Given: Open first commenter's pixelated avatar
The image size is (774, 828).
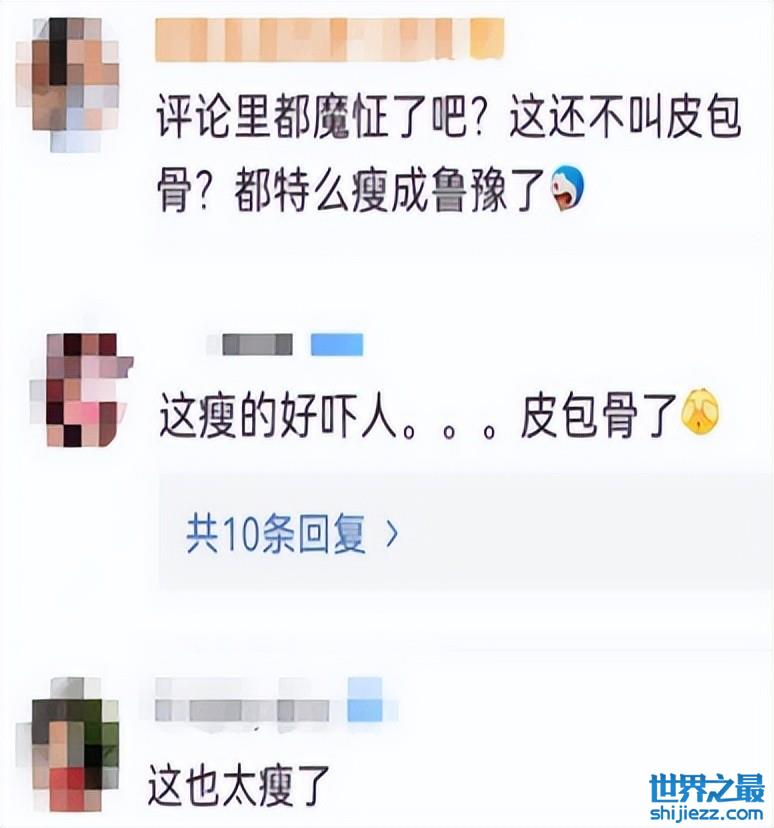Looking at the screenshot, I should pos(67,84).
